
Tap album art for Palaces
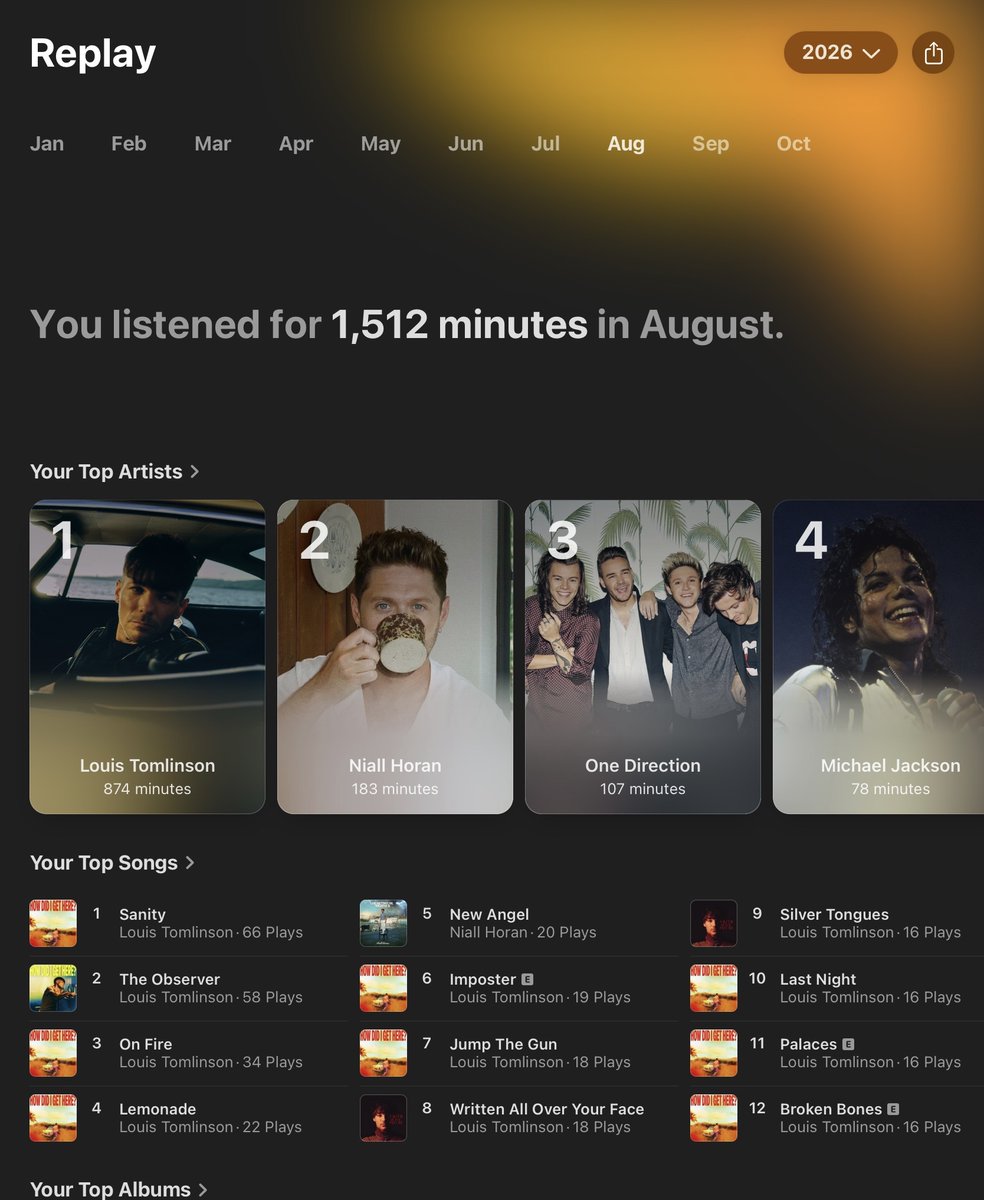pos(714,1053)
